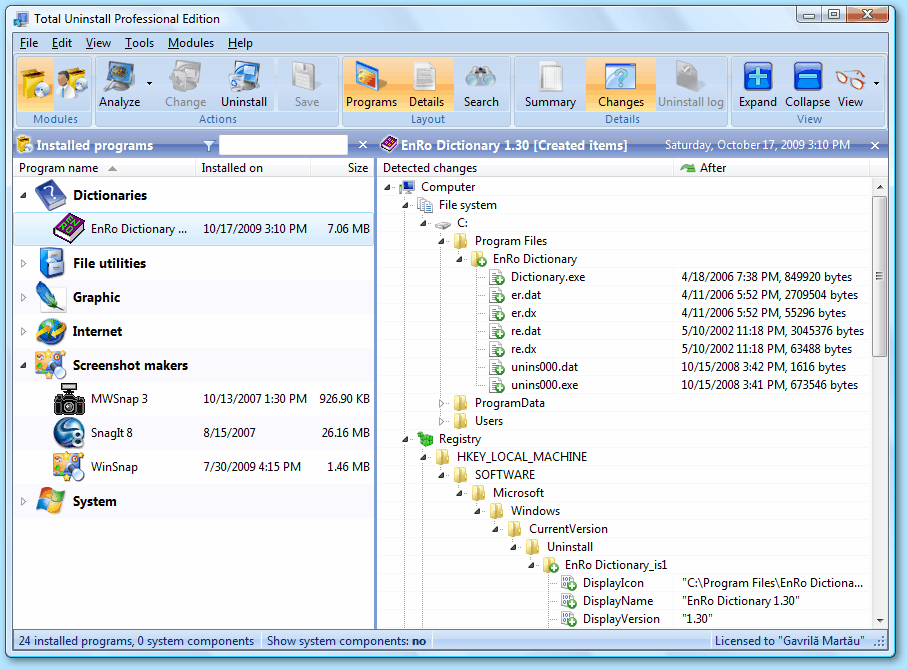
Task: Select the DisplayIcon registry value icon
Action: (x=569, y=583)
